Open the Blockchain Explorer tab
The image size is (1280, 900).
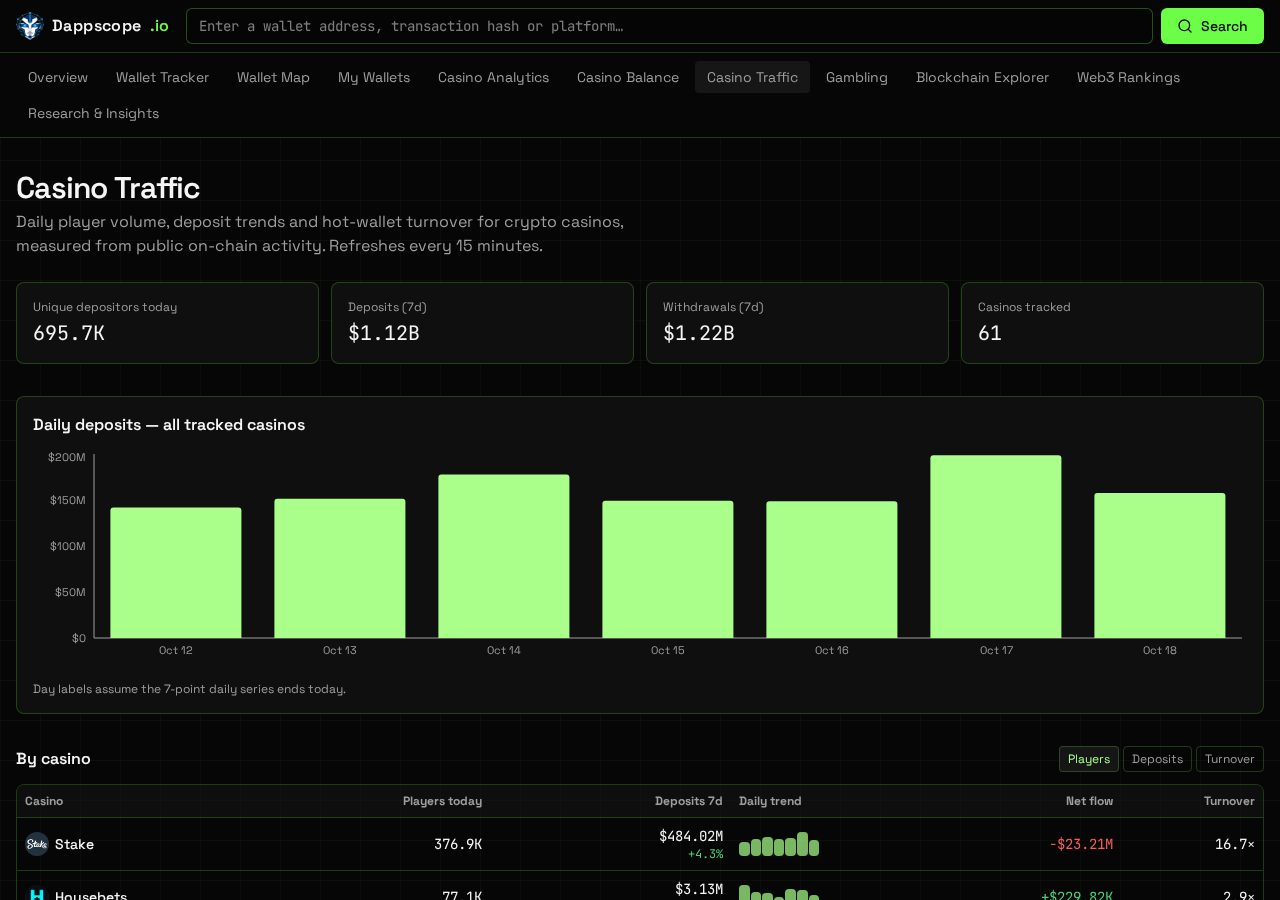pyautogui.click(x=982, y=77)
